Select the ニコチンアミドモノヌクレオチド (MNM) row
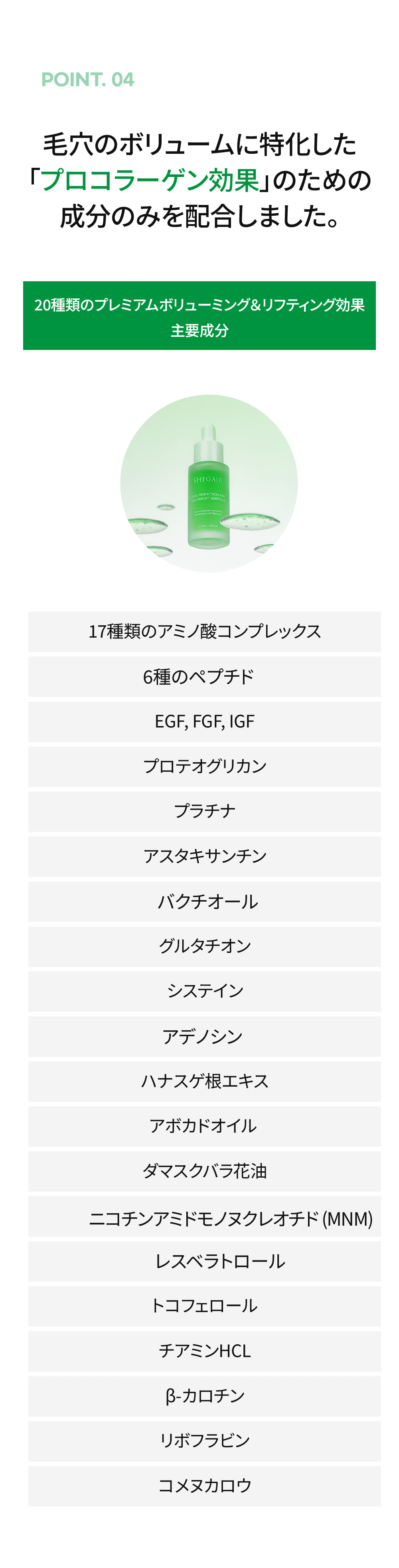Image resolution: width=399 pixels, height=1568 pixels. point(204,1216)
